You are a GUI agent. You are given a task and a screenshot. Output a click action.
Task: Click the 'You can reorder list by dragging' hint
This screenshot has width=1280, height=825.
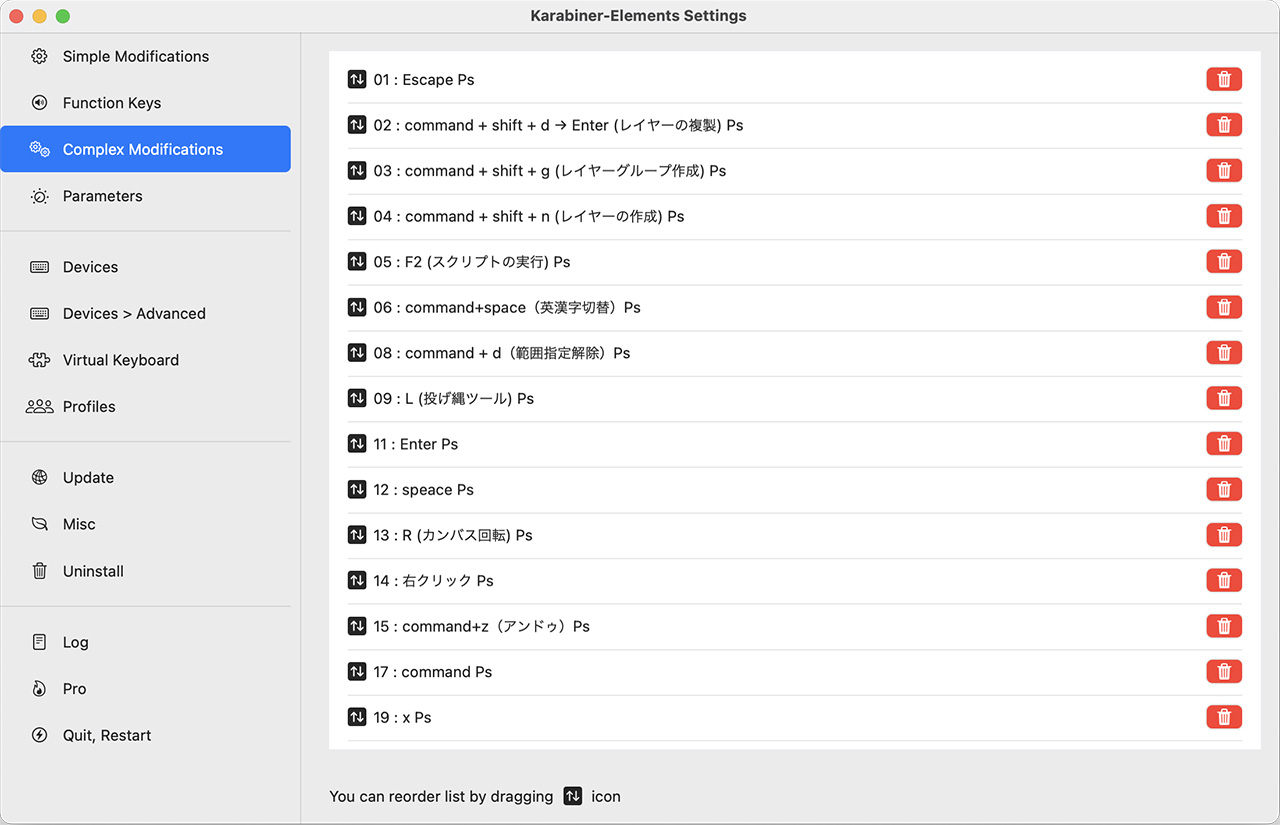coord(441,797)
